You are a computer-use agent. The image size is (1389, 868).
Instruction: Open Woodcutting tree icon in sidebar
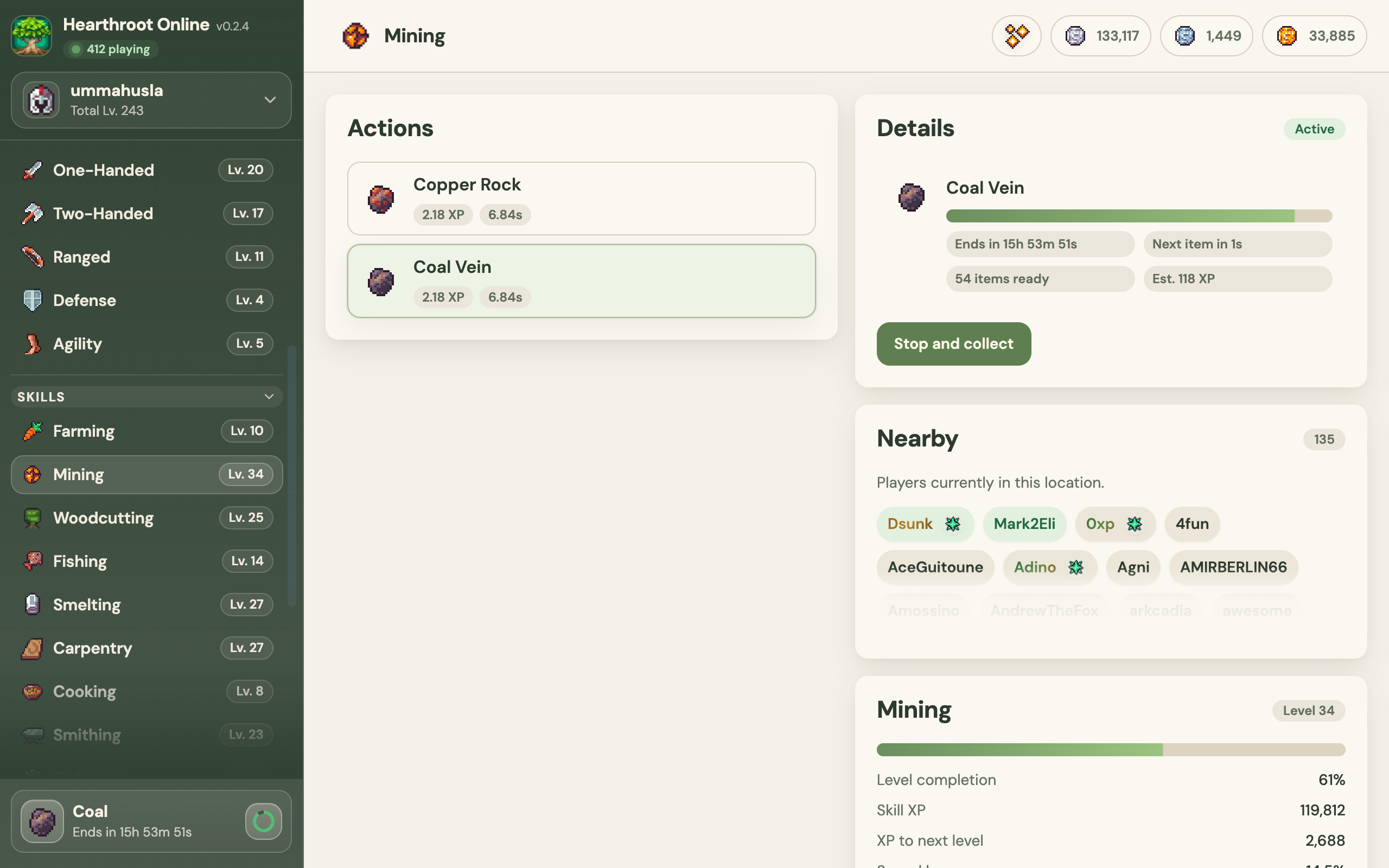point(33,518)
